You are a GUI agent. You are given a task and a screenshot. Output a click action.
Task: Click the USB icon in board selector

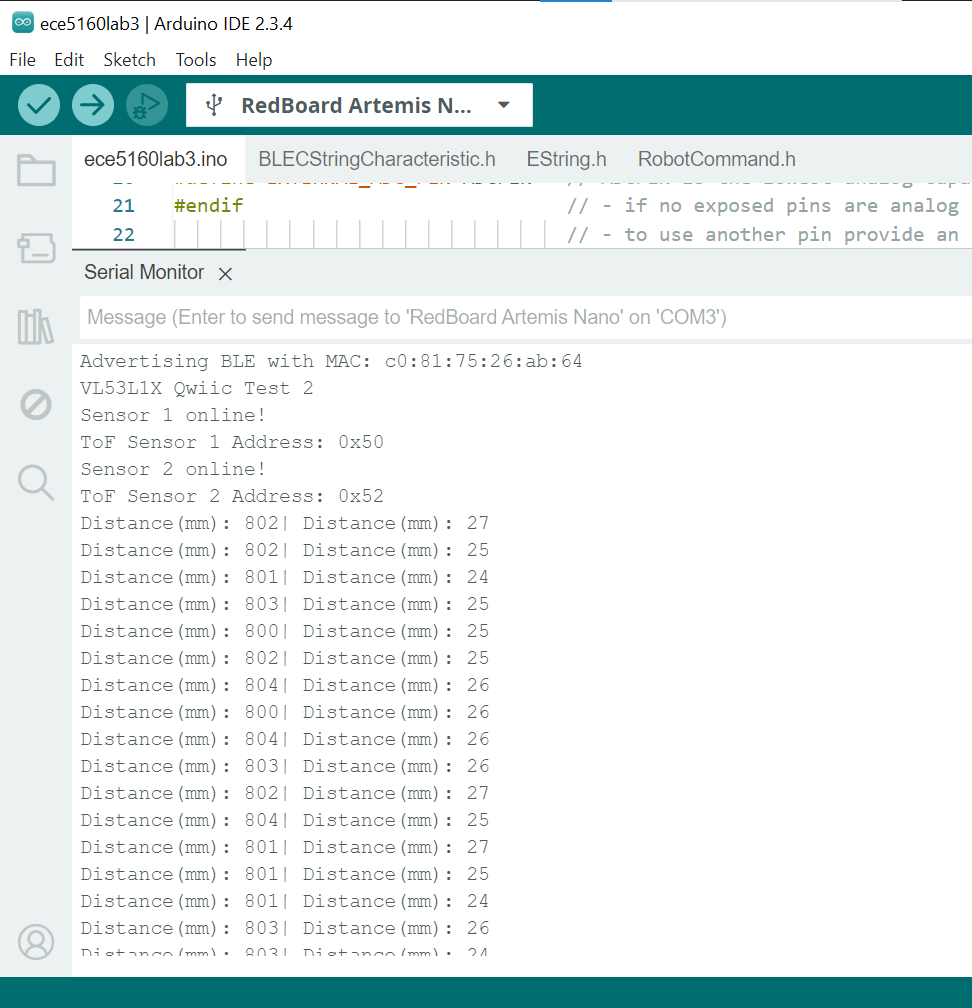click(x=214, y=105)
